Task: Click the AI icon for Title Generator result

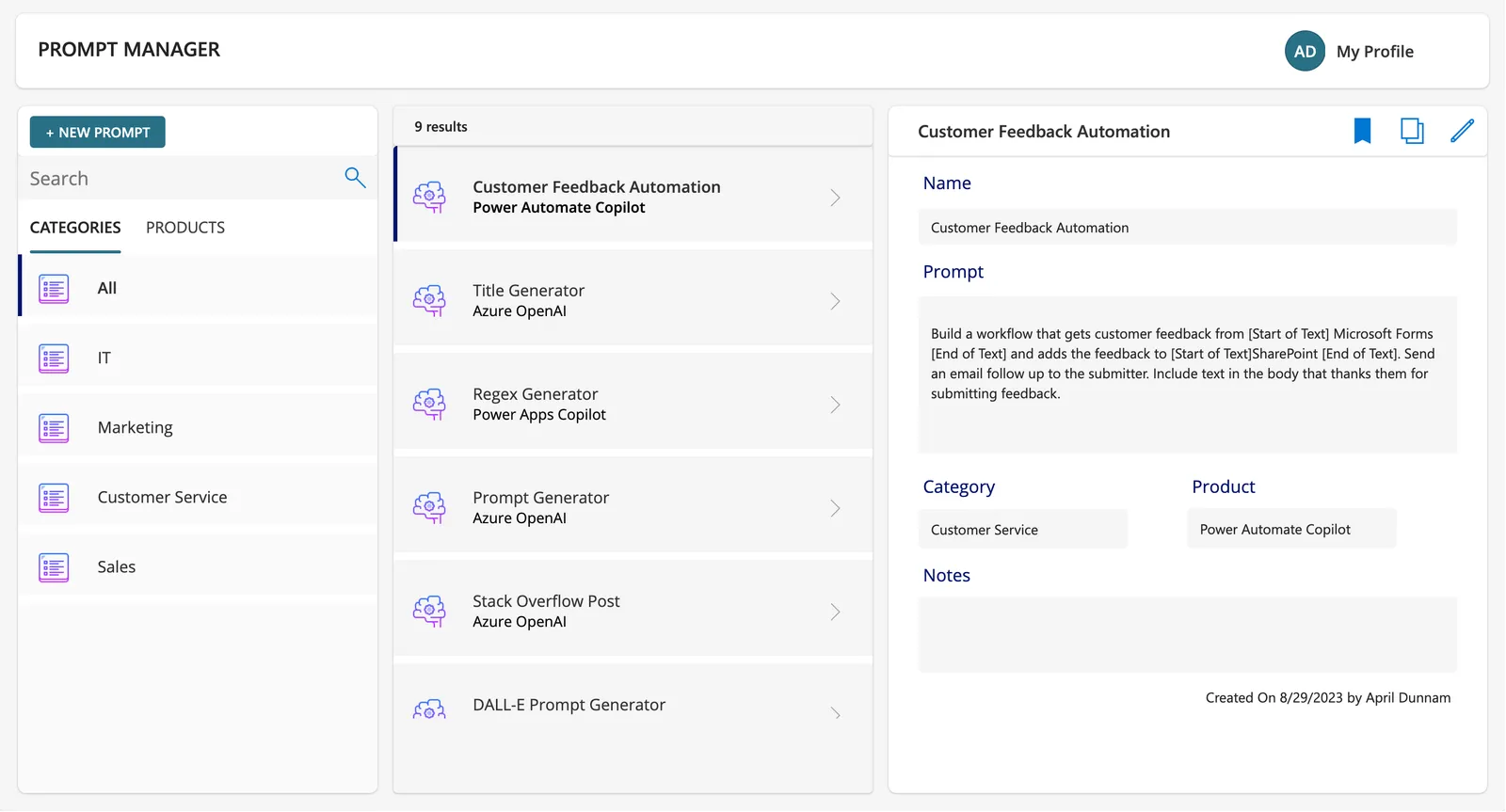Action: click(429, 300)
